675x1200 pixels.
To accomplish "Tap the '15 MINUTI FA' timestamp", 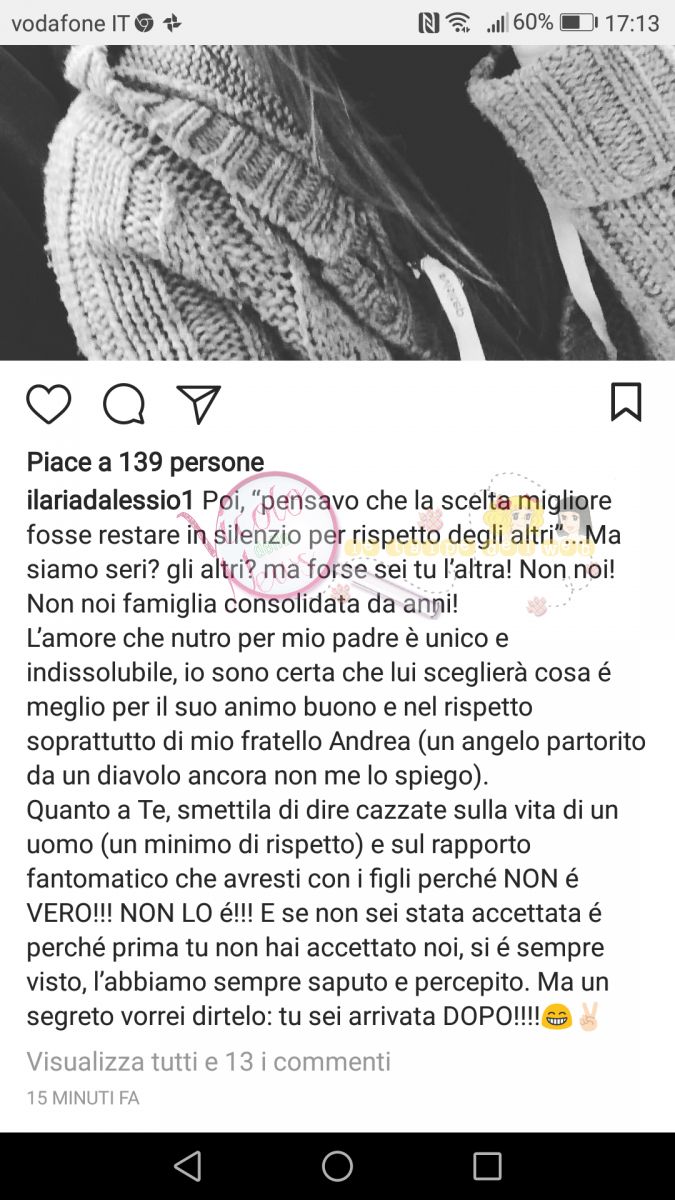I will [x=83, y=1098].
